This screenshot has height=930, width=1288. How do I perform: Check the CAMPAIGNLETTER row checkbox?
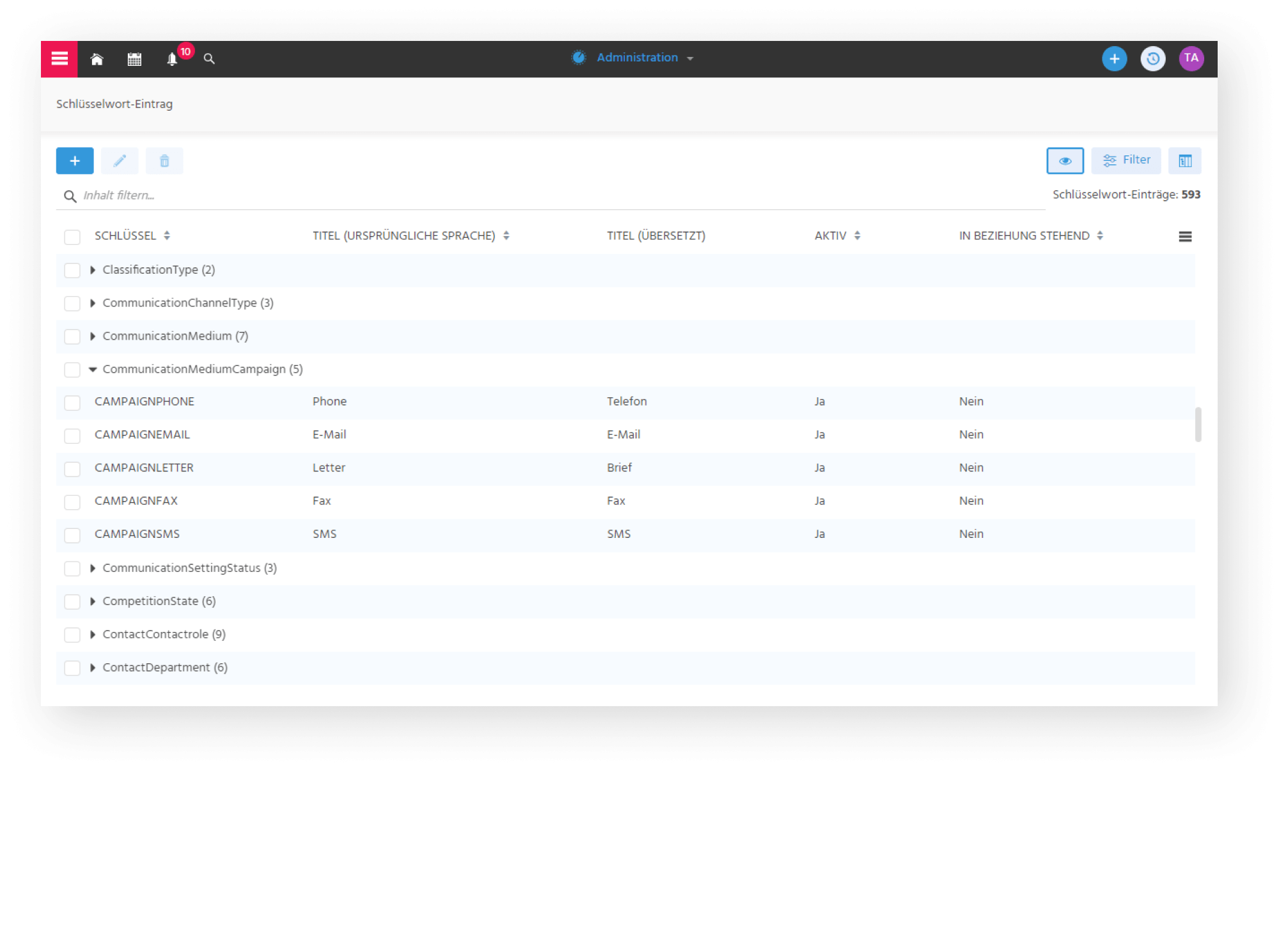[x=72, y=469]
